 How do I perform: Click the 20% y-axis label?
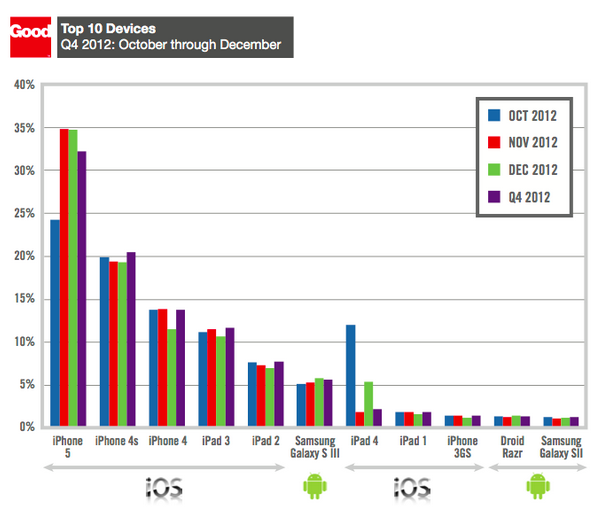click(x=24, y=256)
